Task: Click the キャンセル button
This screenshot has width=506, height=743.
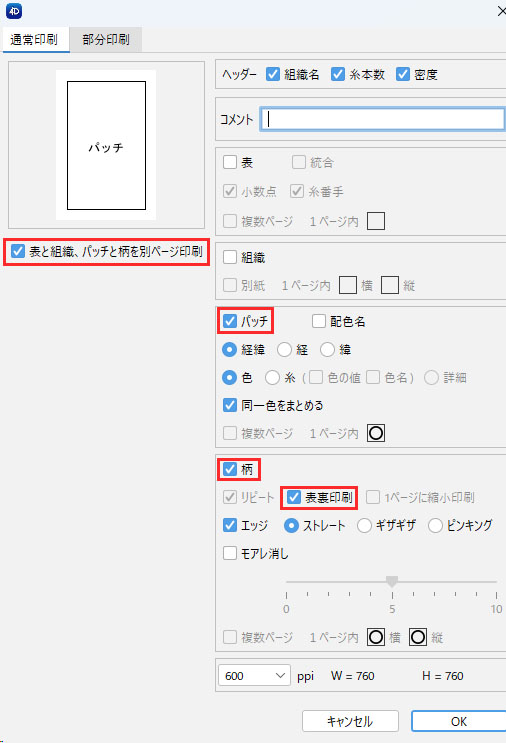Action: point(350,721)
